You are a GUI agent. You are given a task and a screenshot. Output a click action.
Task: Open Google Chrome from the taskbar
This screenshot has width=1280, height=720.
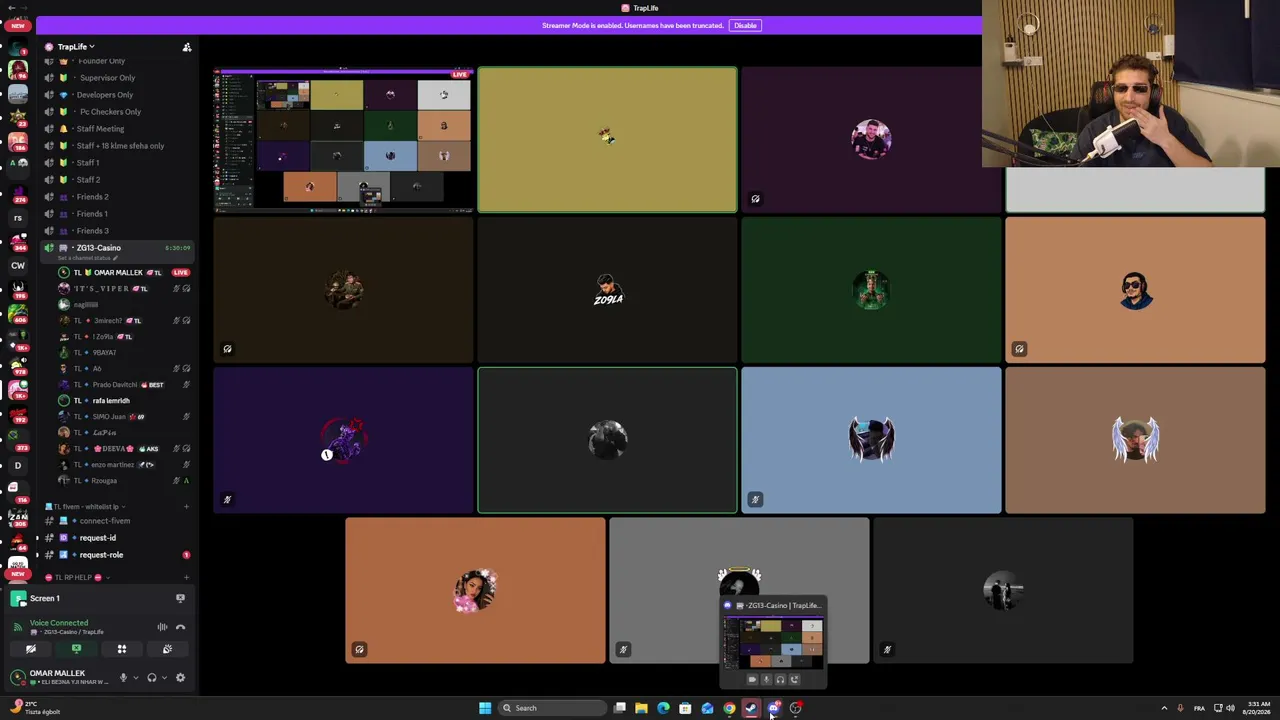tap(729, 708)
